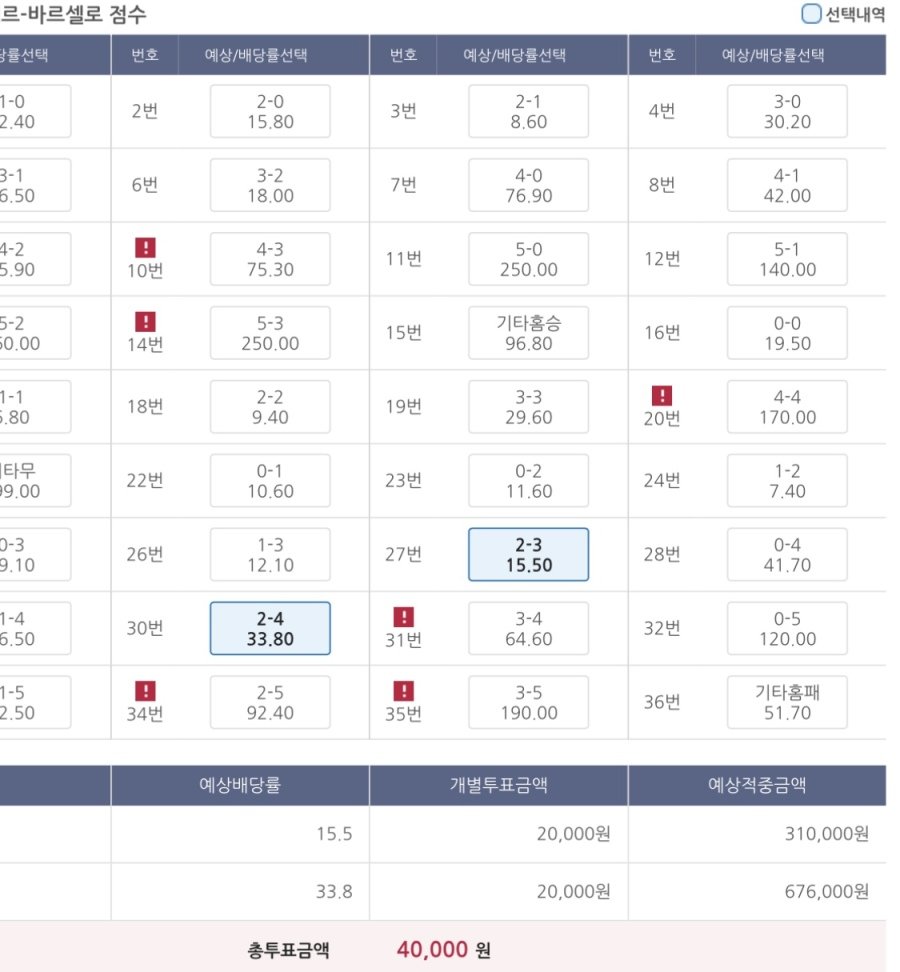
Task: Click warning icon above 10번
Action: coord(145,247)
